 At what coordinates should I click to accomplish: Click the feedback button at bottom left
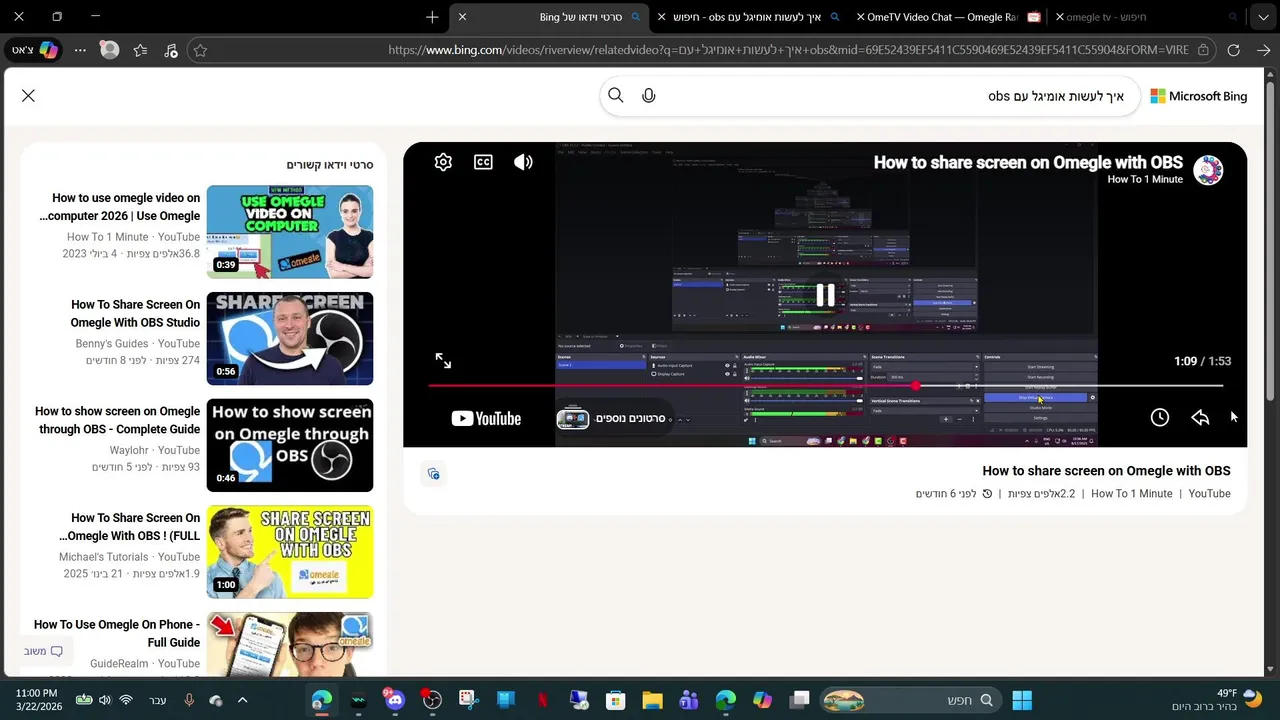click(44, 651)
